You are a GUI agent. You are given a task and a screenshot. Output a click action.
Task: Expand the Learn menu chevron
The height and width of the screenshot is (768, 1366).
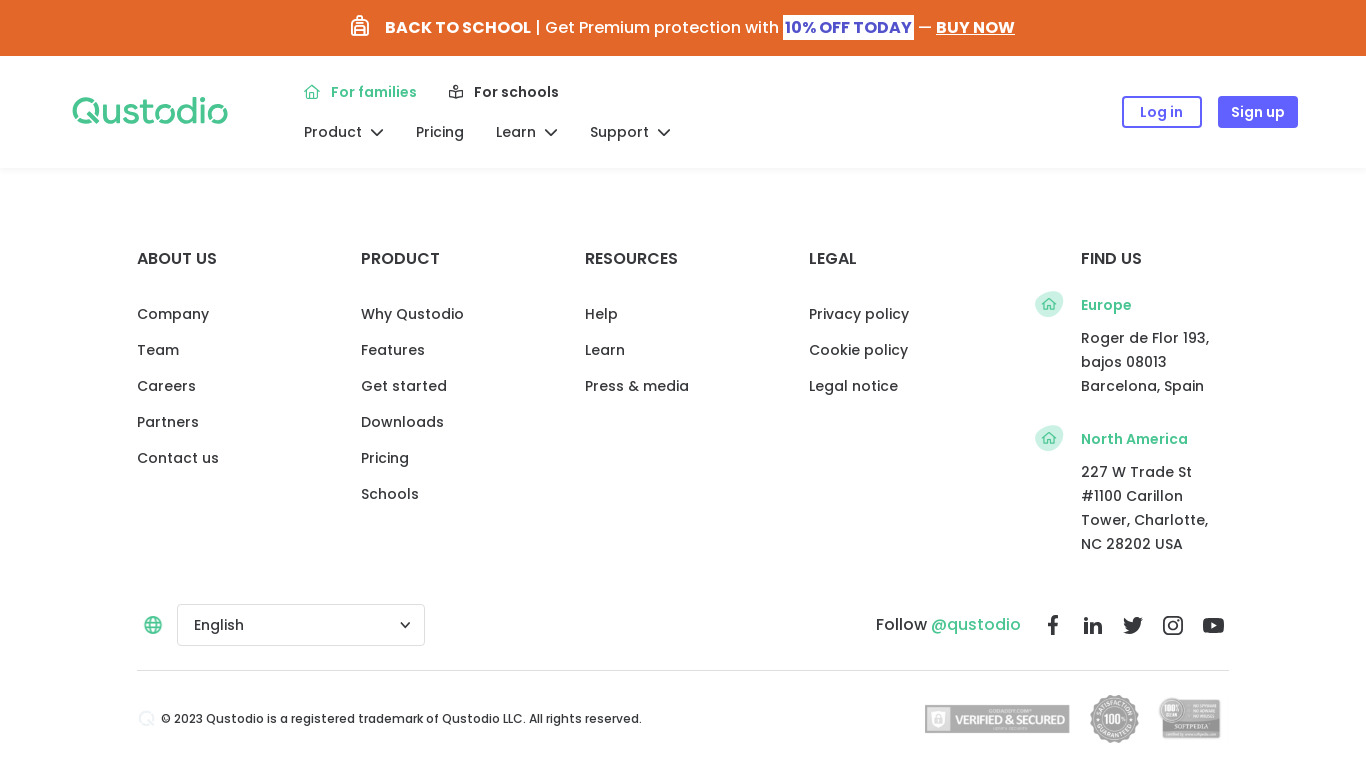point(551,133)
